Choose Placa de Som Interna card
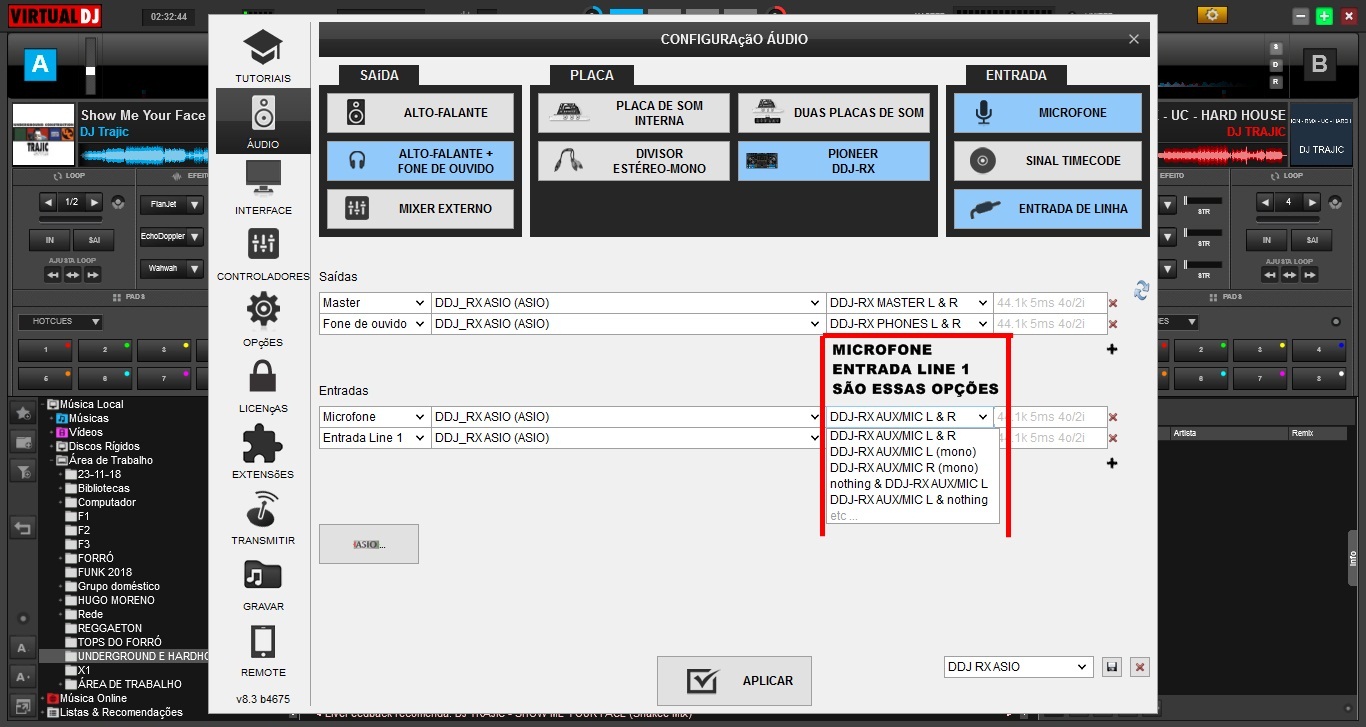 pyautogui.click(x=634, y=113)
